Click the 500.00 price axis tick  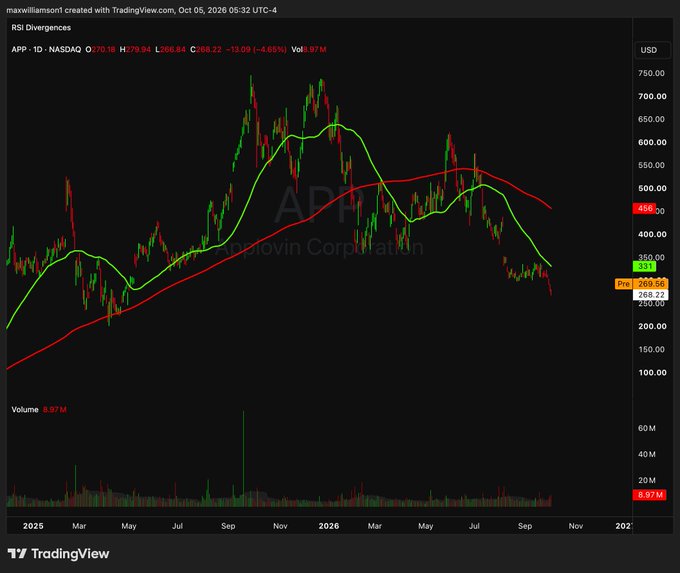click(652, 188)
